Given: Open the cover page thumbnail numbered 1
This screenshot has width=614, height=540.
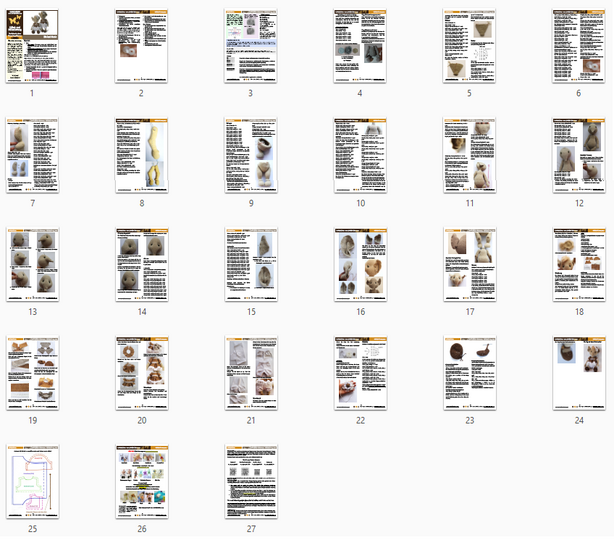Looking at the screenshot, I should [32, 45].
